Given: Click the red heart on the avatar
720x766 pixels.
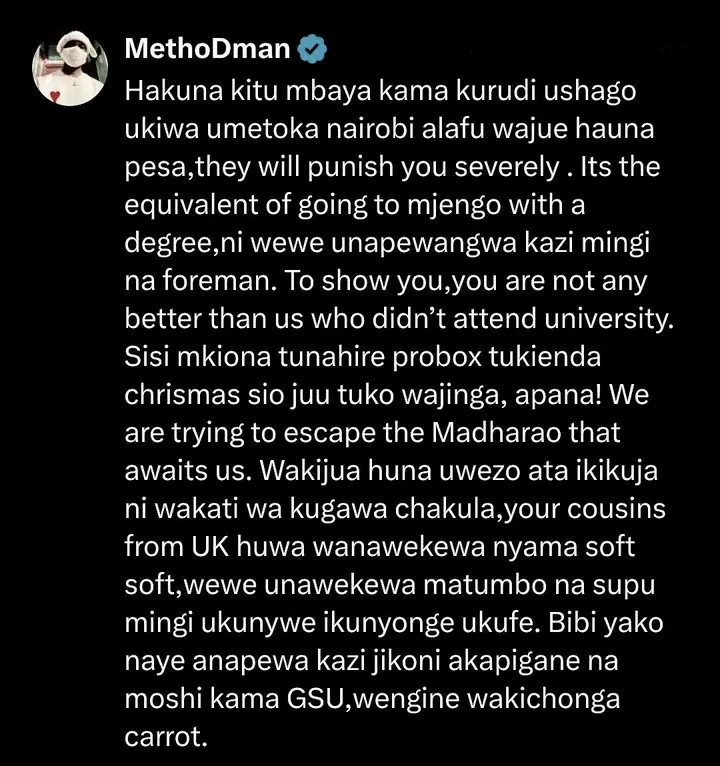Looking at the screenshot, I should [55, 96].
